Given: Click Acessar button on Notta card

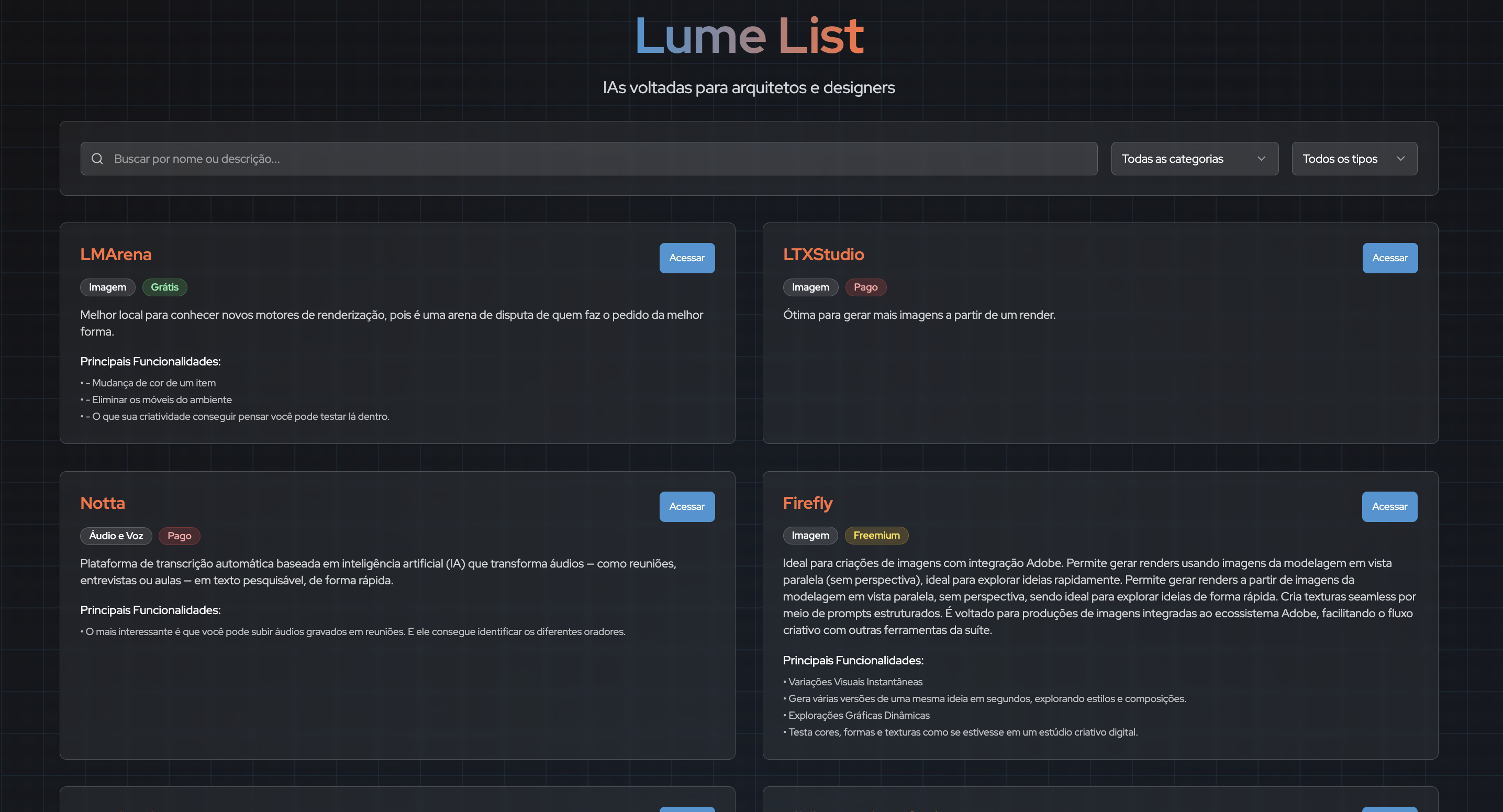Looking at the screenshot, I should 687,506.
